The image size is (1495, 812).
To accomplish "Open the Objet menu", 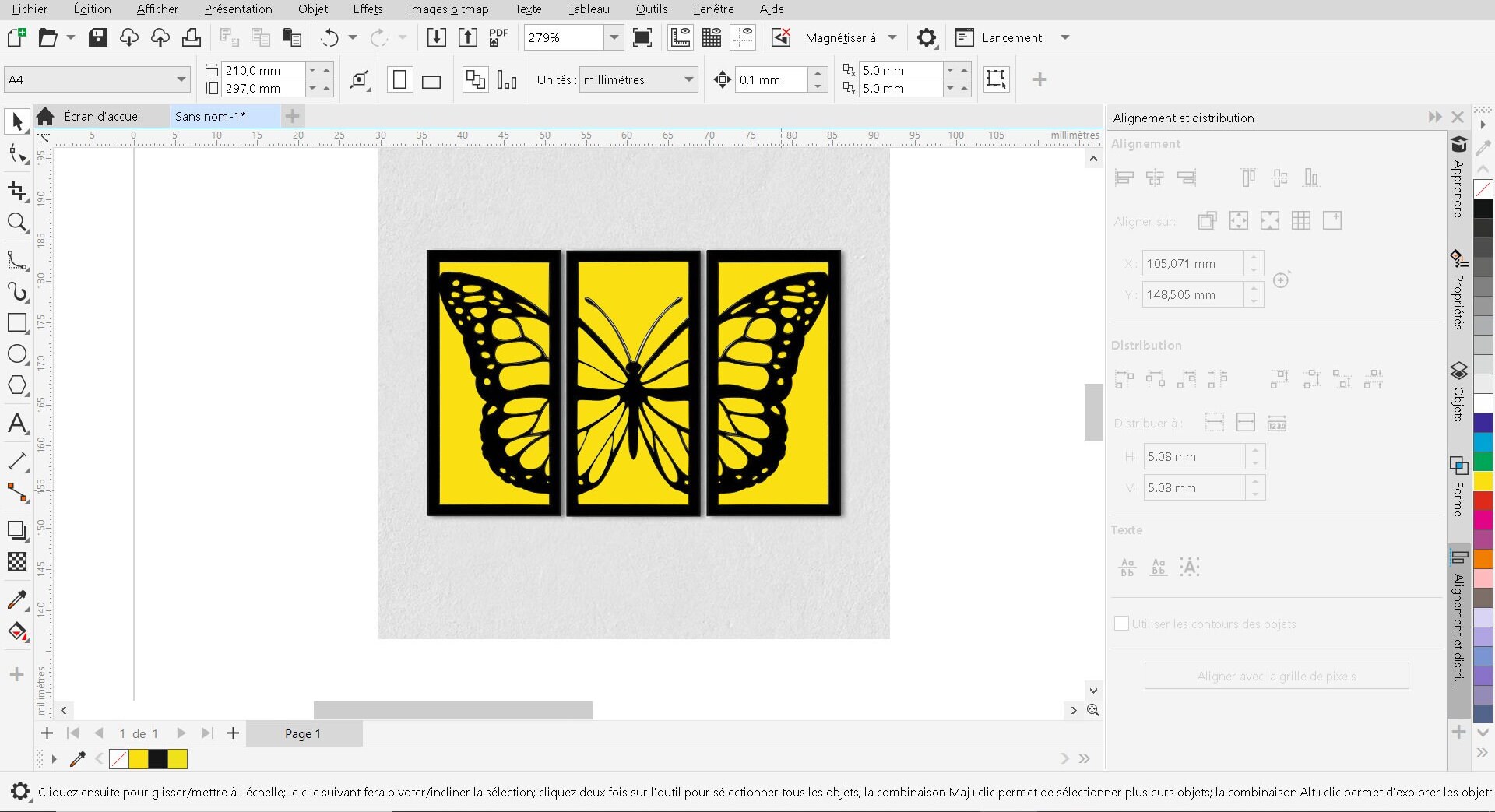I will pyautogui.click(x=312, y=9).
